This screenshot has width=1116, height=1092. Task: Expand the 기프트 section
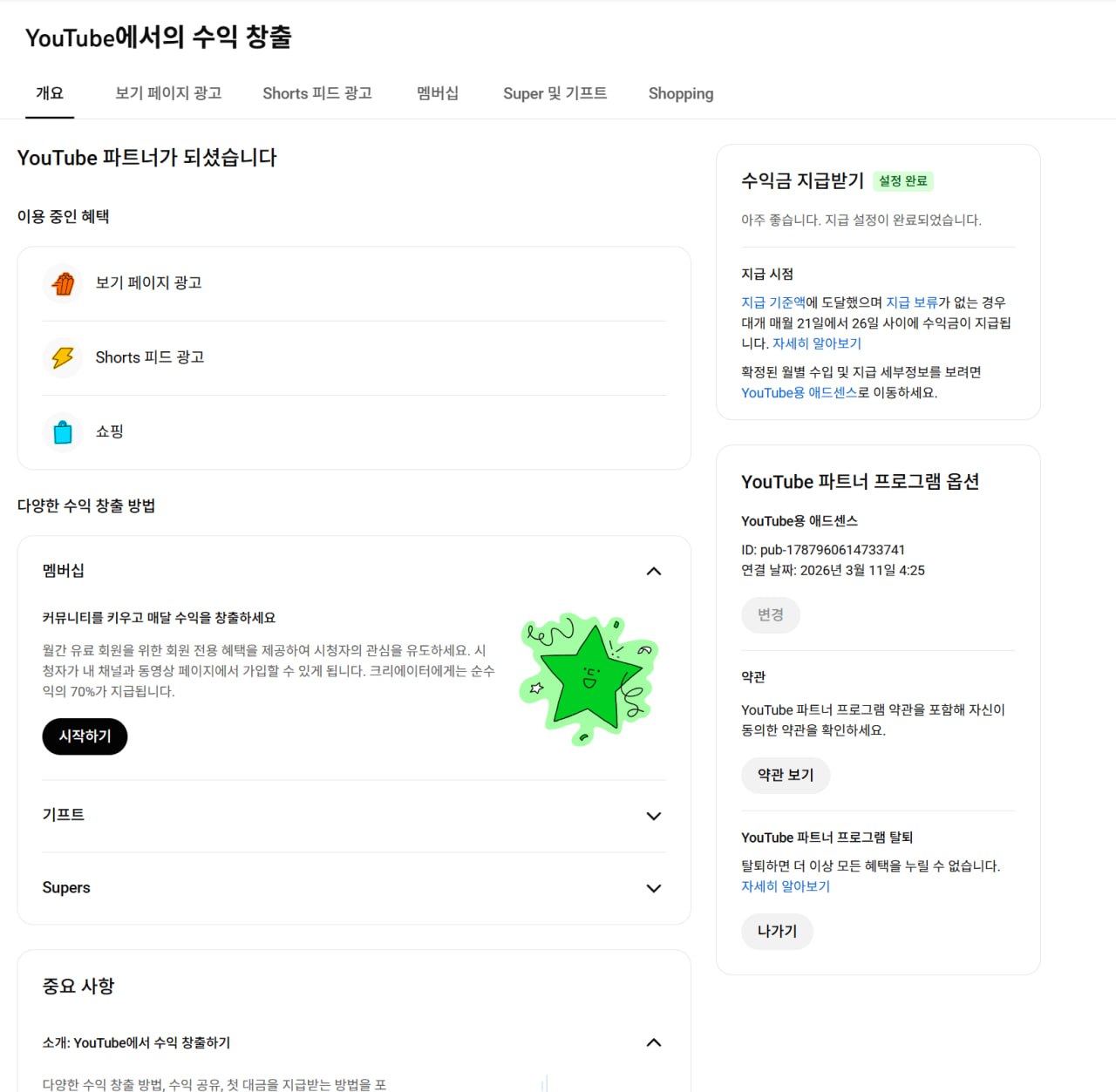click(x=654, y=816)
